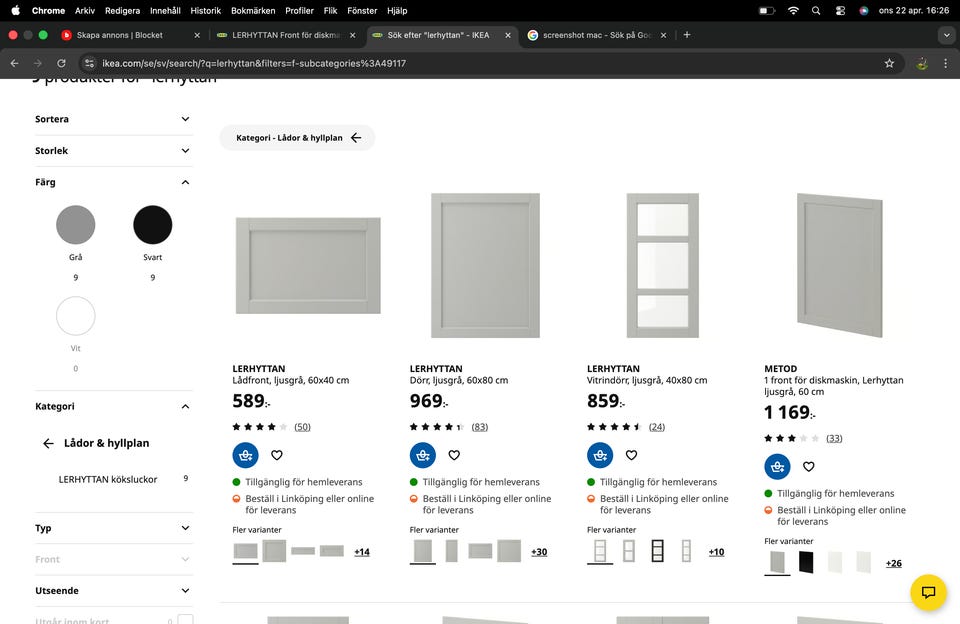Image resolution: width=960 pixels, height=624 pixels.
Task: Save METOD dishwasher front to favorites
Action: (809, 466)
